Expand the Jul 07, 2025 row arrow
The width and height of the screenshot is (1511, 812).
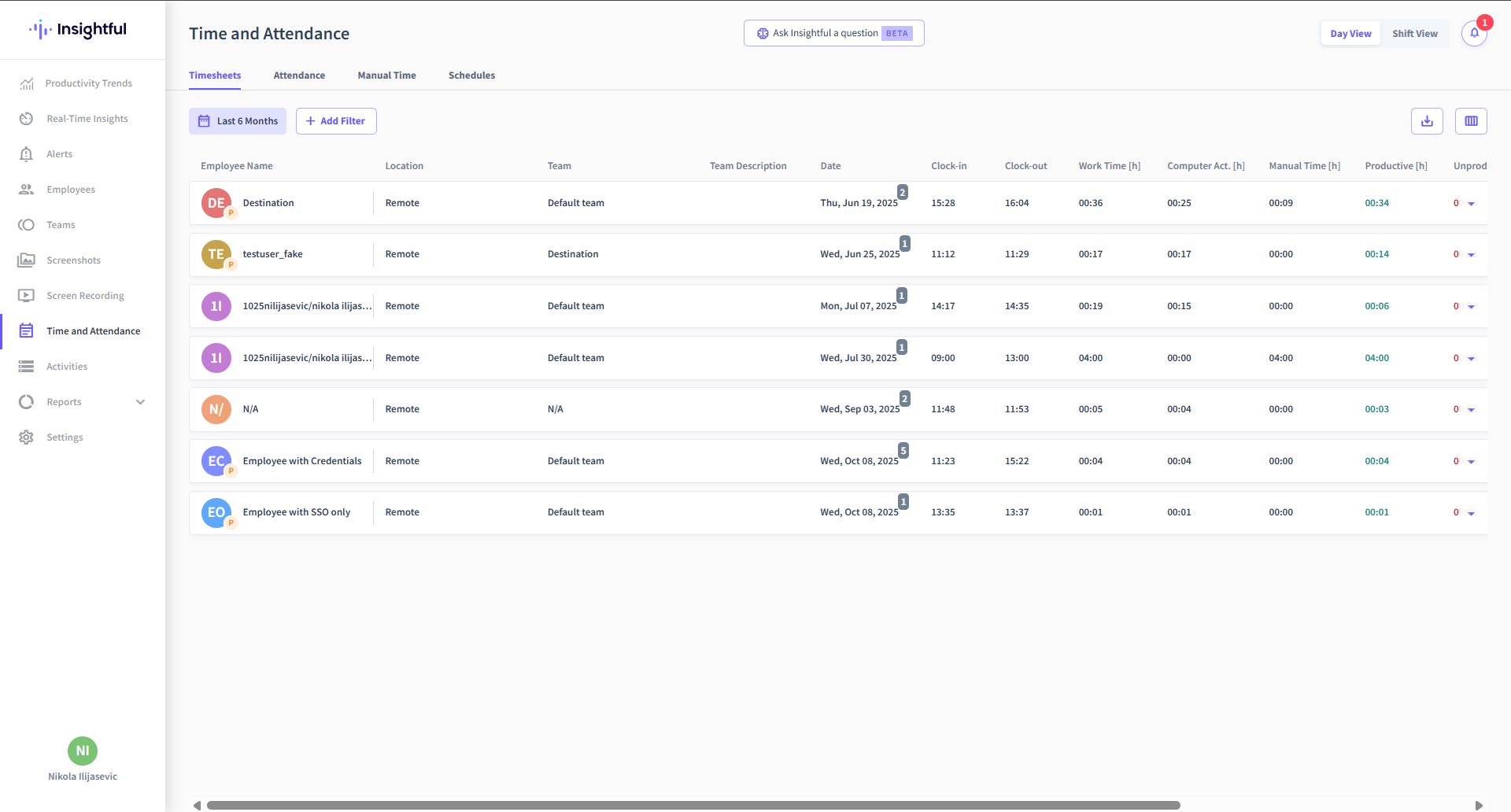point(1471,307)
